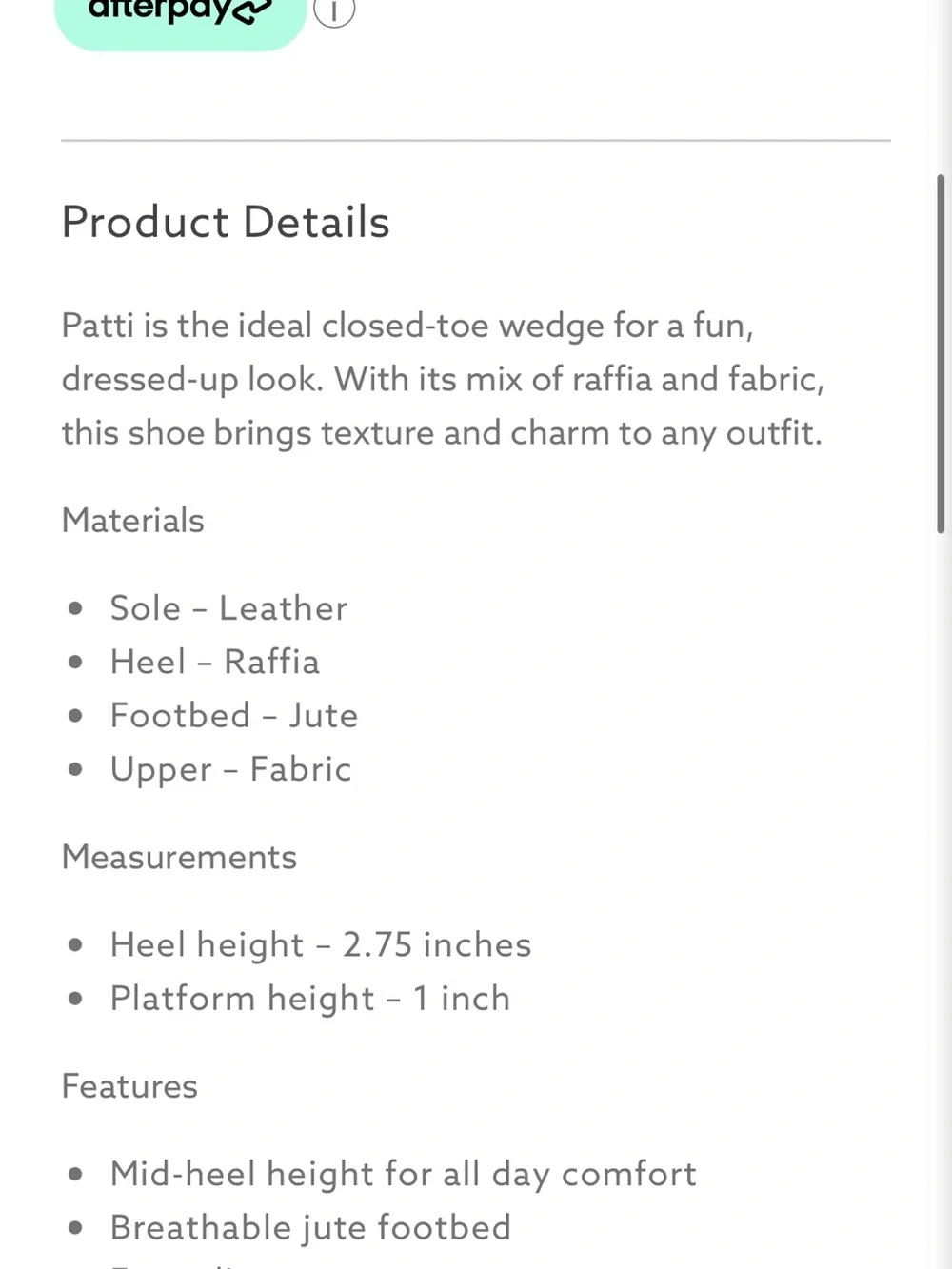
Task: Click the page scrollbar thumb
Action: (x=941, y=353)
